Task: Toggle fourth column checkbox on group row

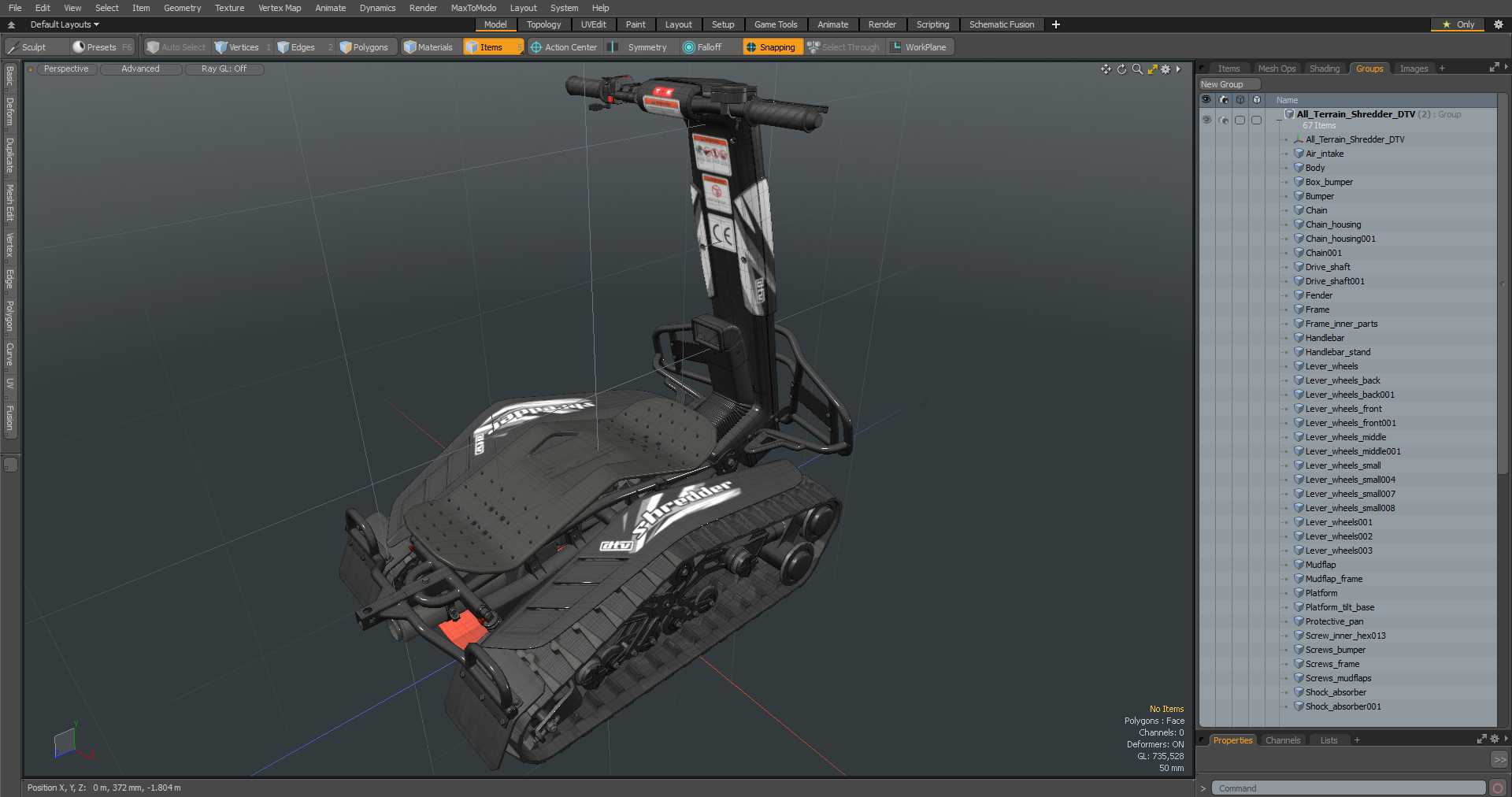Action: point(1256,120)
